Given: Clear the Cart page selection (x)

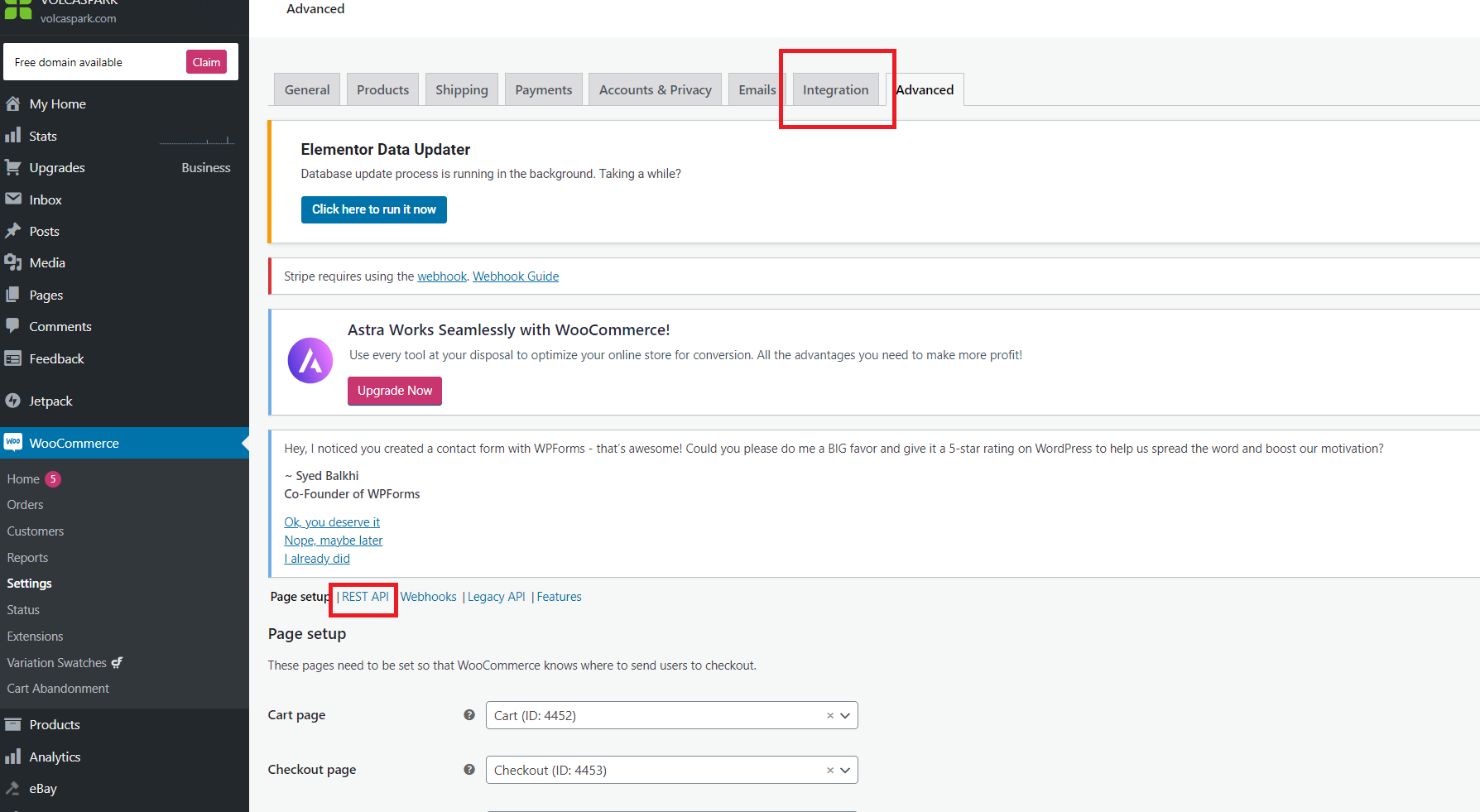Looking at the screenshot, I should pos(830,716).
